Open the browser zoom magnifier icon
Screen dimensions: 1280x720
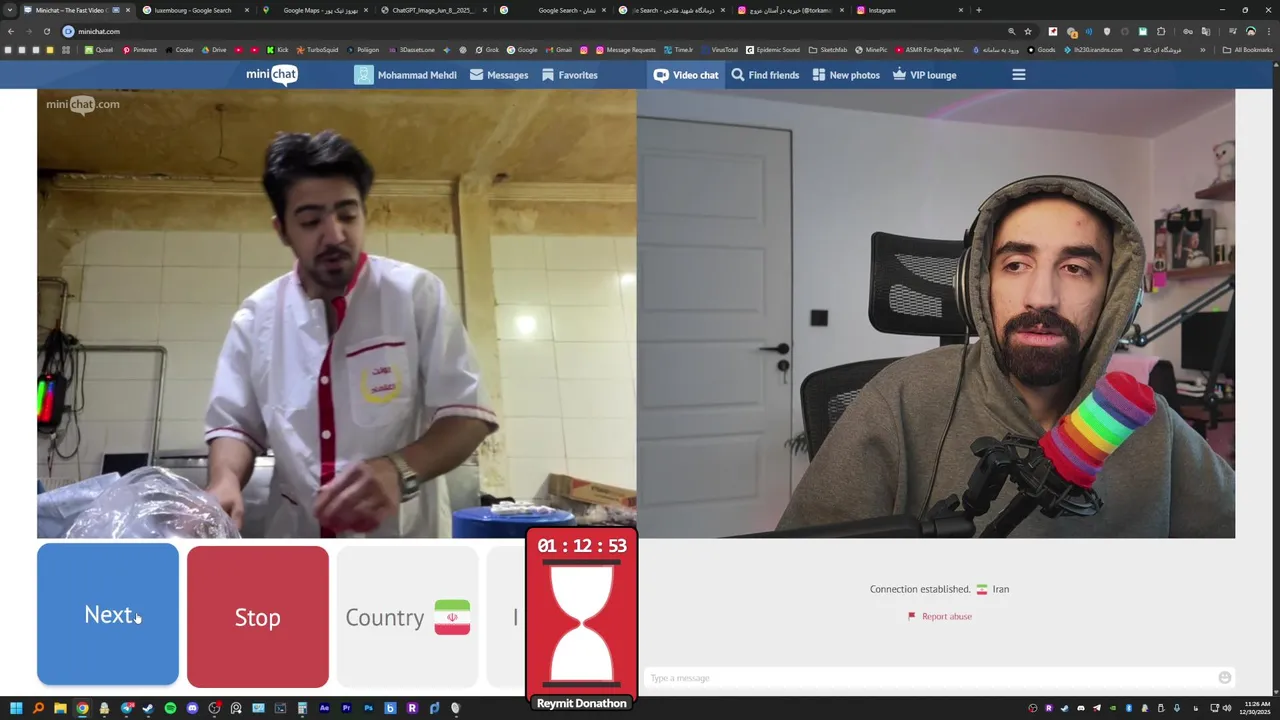[x=1012, y=31]
